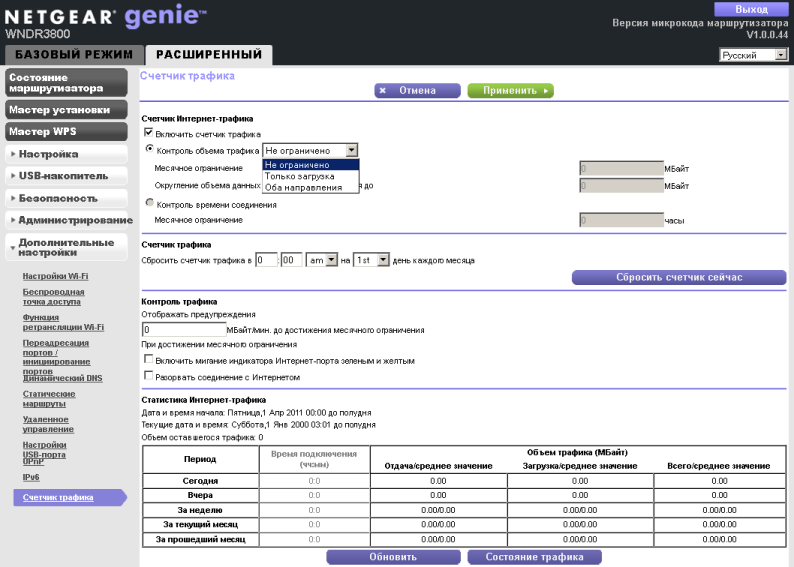The image size is (794, 567).
Task: Click the data rounding МБайт input field
Action: 621,185
